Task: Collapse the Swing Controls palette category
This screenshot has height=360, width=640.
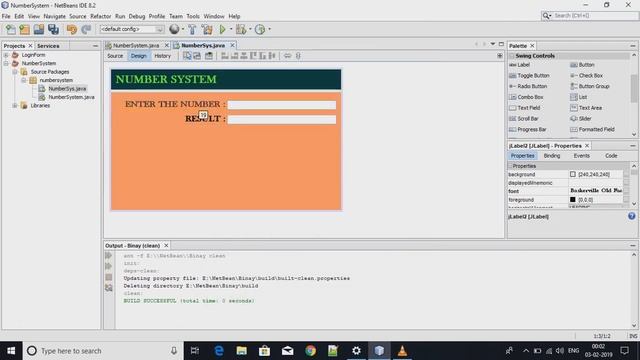Action: click(512, 56)
